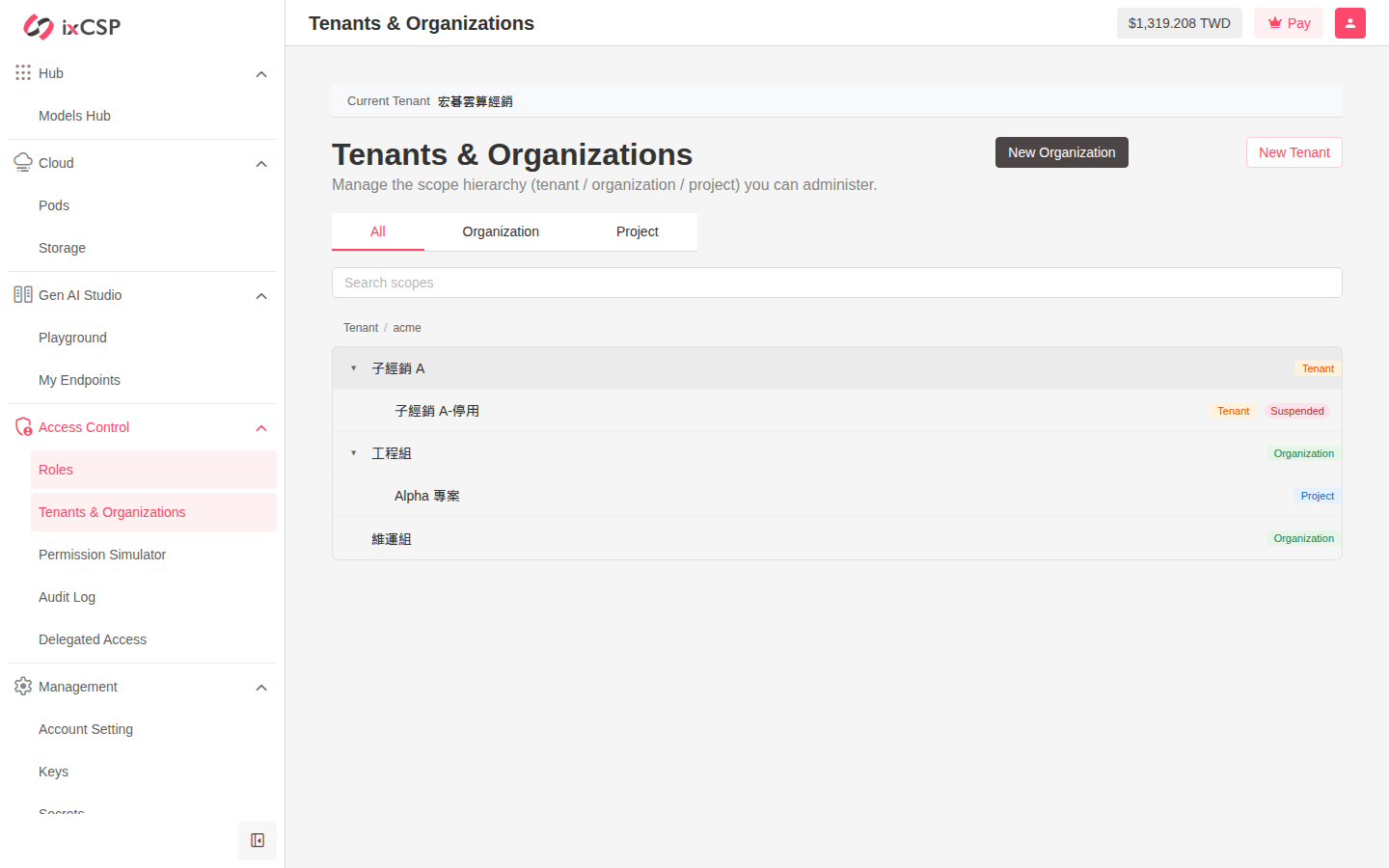The width and height of the screenshot is (1389, 868).
Task: Switch to the Organization tab
Action: pos(501,231)
